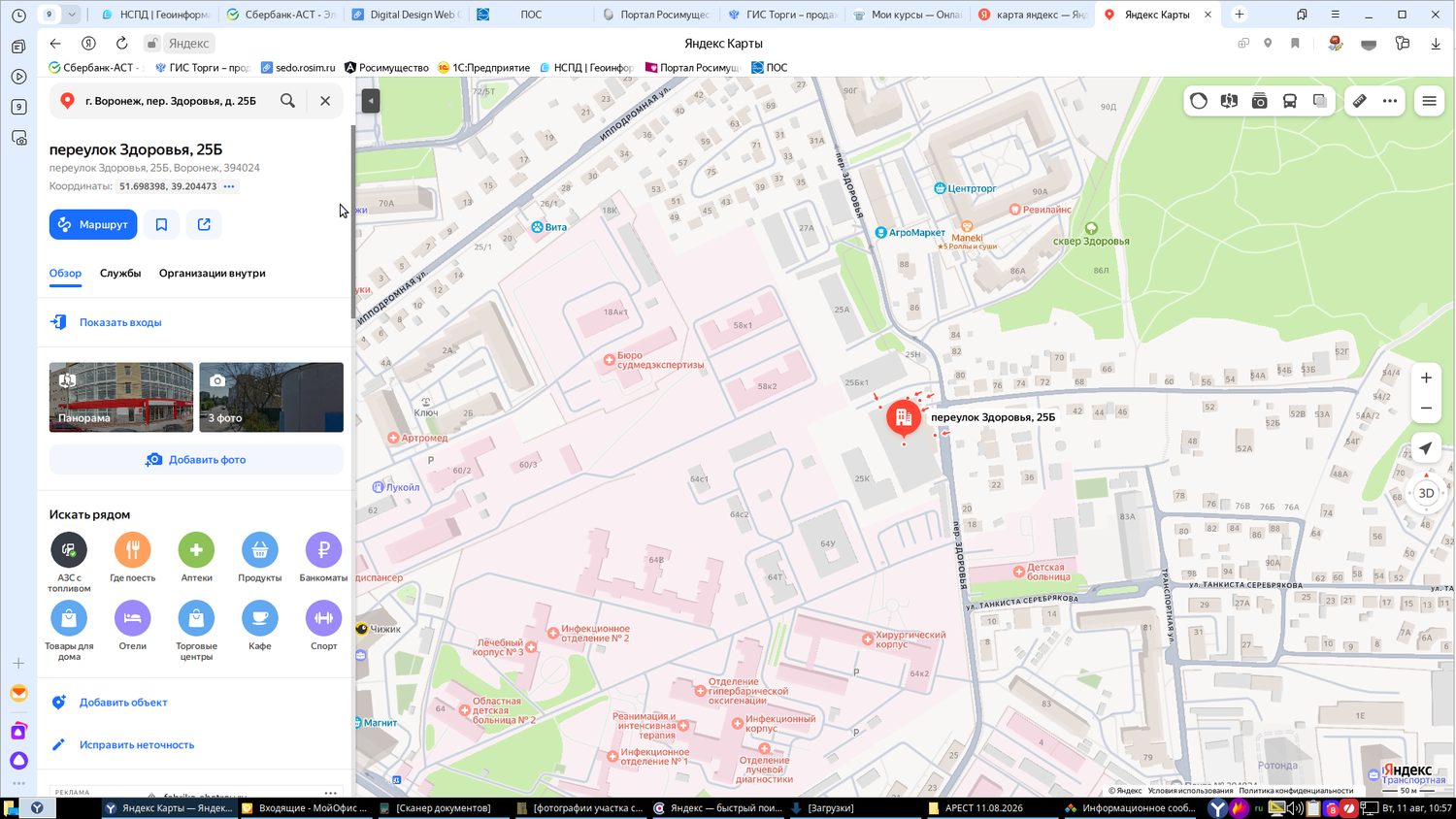Select the Обзор tab
The height and width of the screenshot is (819, 1456).
click(x=66, y=274)
